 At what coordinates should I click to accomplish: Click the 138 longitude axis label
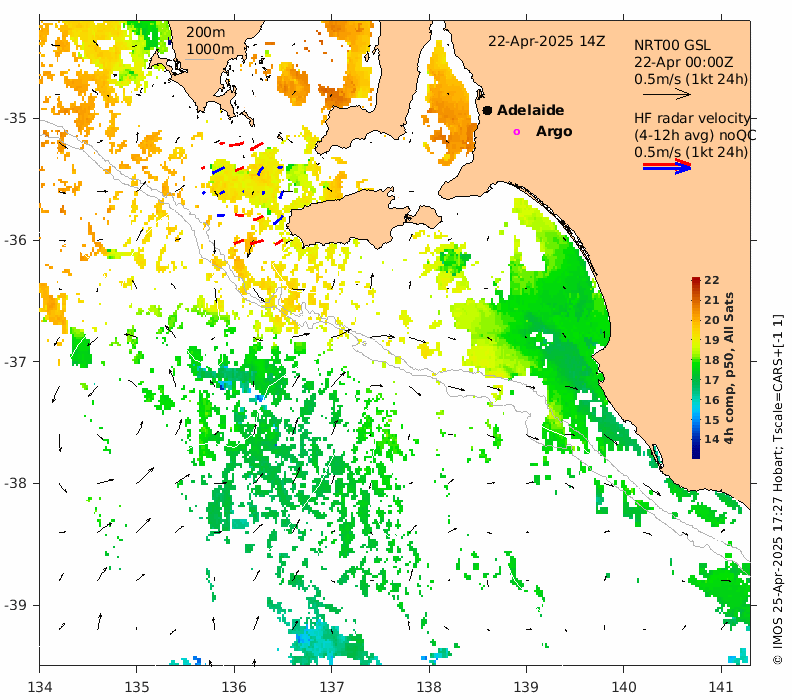(429, 687)
